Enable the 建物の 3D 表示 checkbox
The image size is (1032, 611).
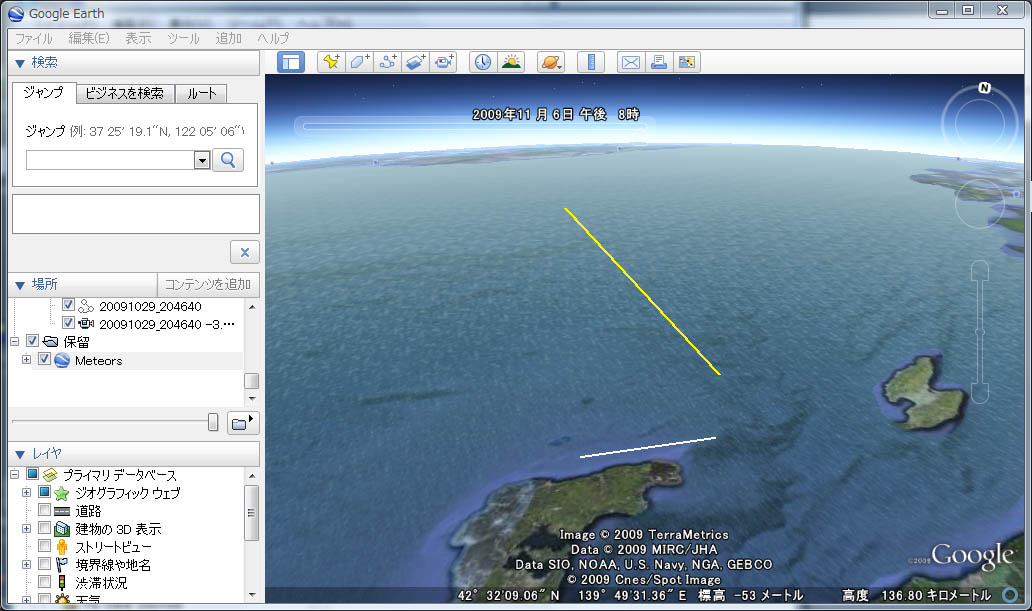click(44, 528)
